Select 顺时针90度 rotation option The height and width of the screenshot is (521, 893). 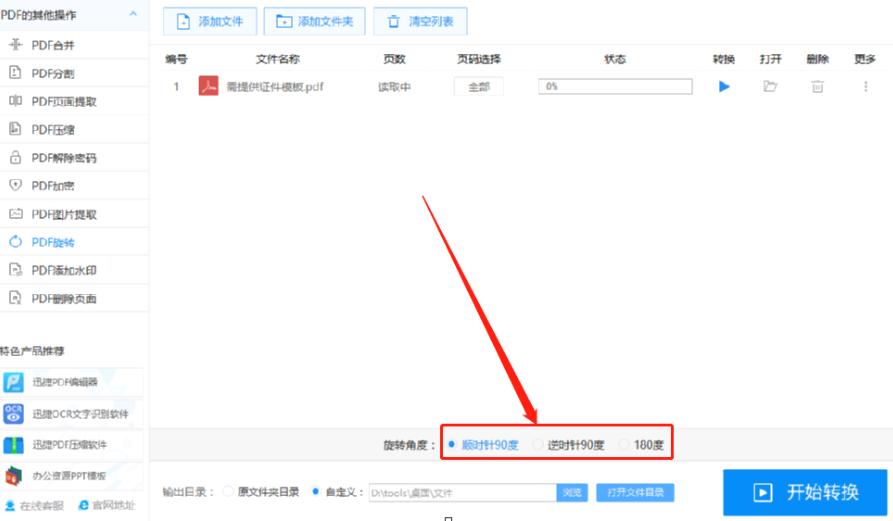tap(484, 445)
